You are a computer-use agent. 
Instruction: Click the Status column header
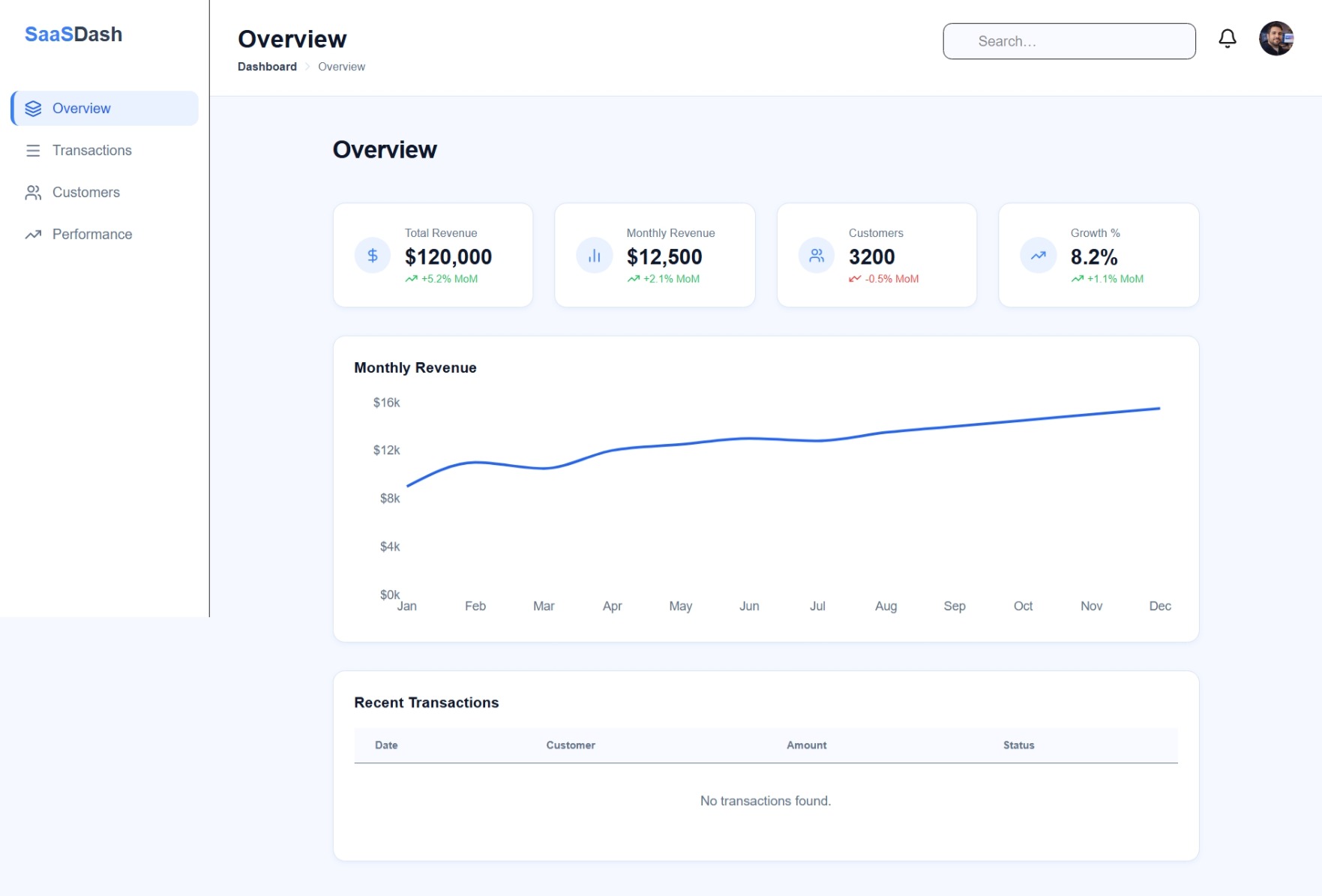coord(1018,745)
